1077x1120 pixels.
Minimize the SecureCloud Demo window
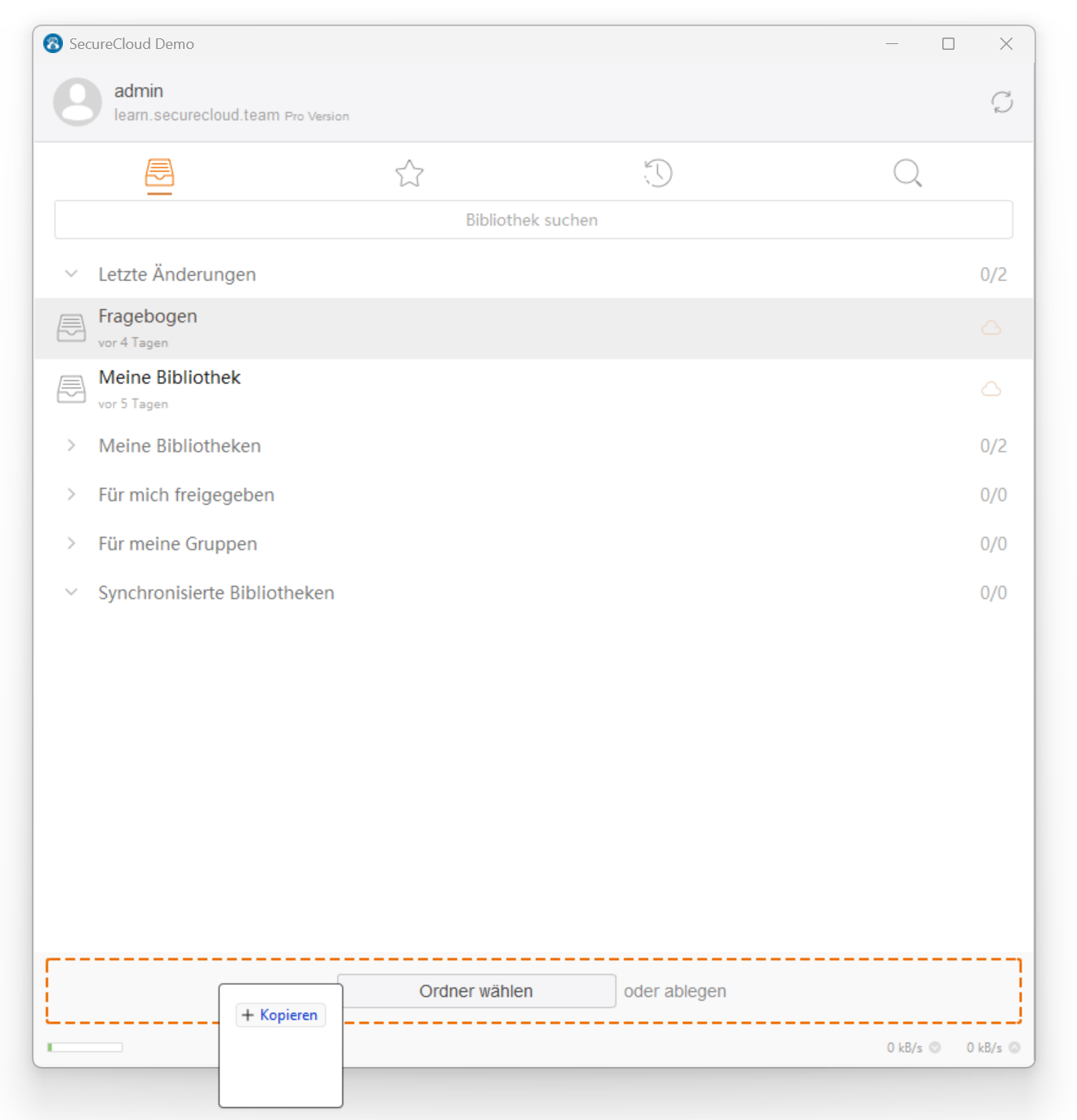(892, 43)
